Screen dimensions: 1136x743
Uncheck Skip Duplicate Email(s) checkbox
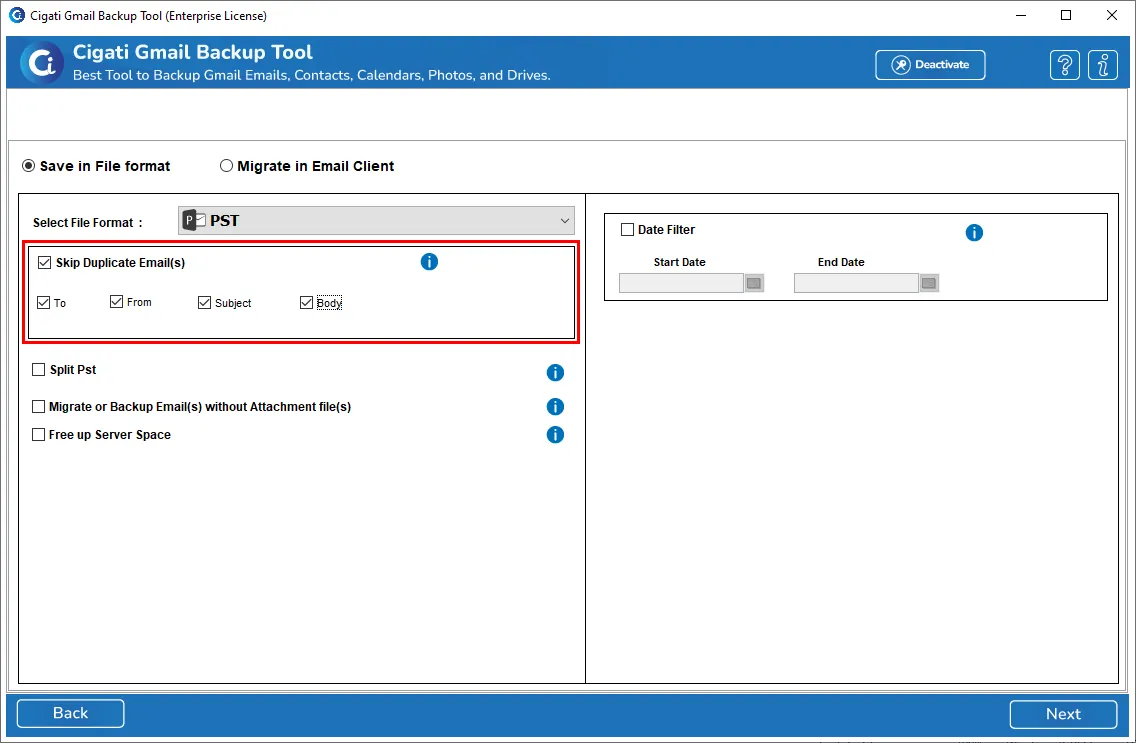tap(44, 262)
